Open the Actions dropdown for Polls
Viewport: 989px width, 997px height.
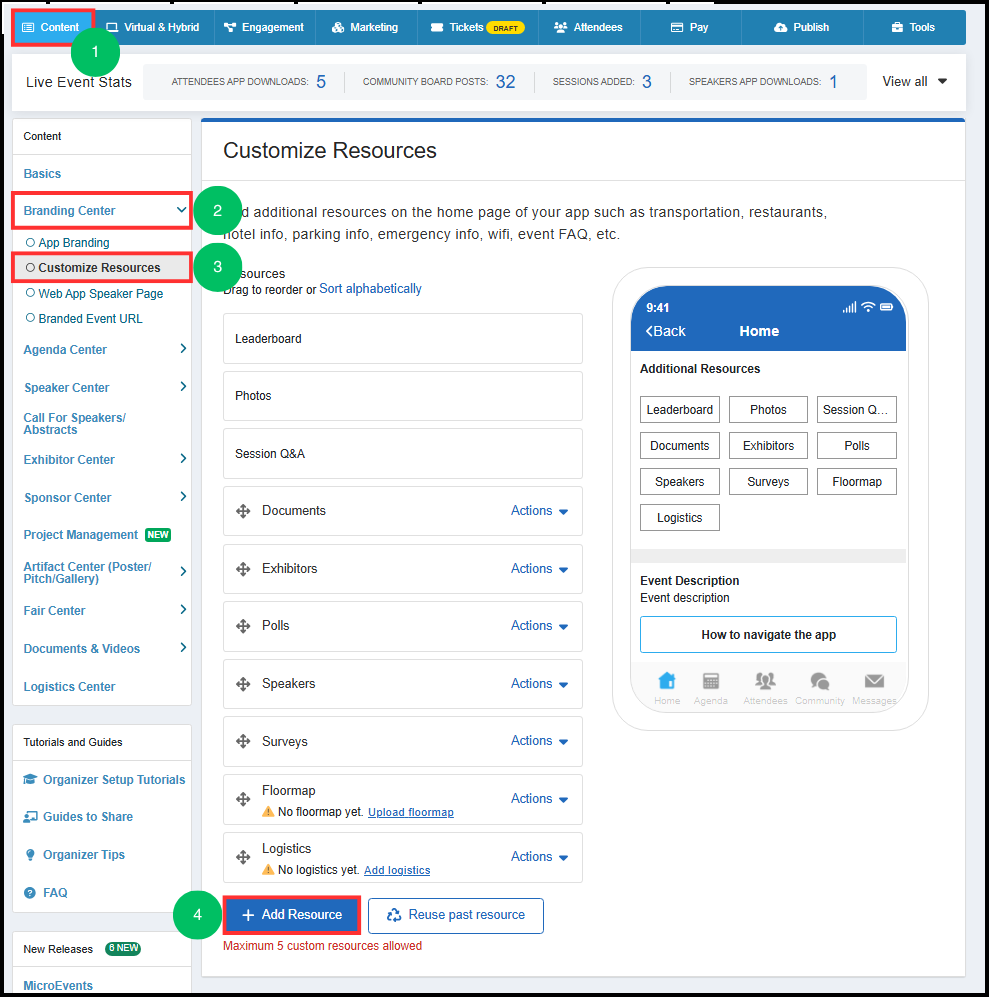pyautogui.click(x=539, y=626)
